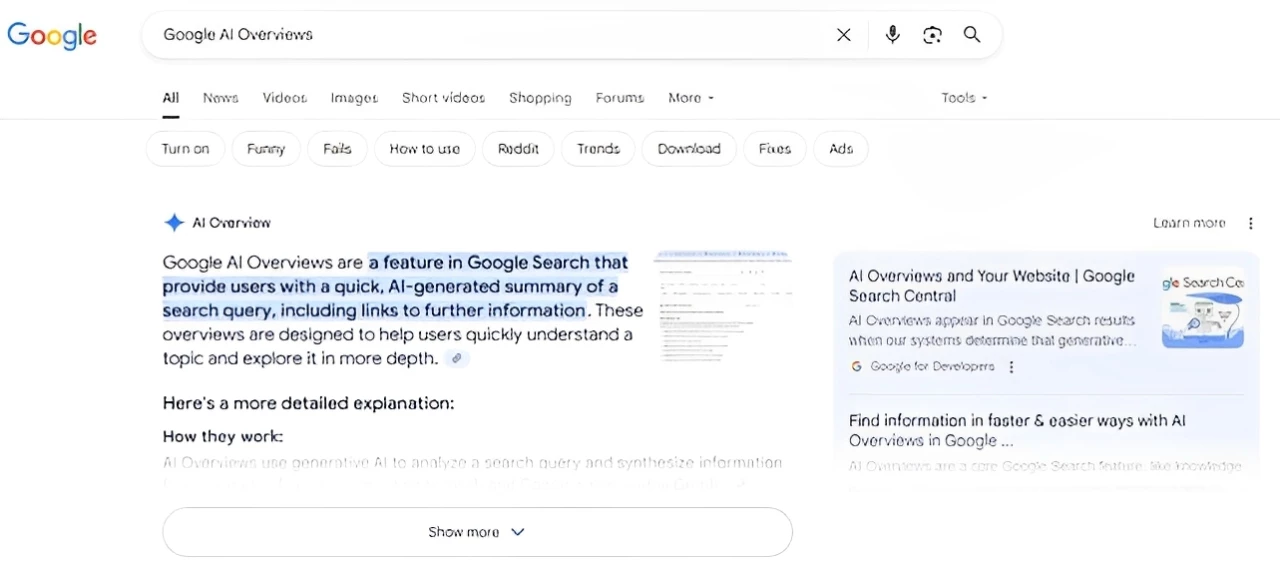Viewport: 1280px width, 571px height.
Task: Select the Fixes filter chip
Action: point(775,149)
